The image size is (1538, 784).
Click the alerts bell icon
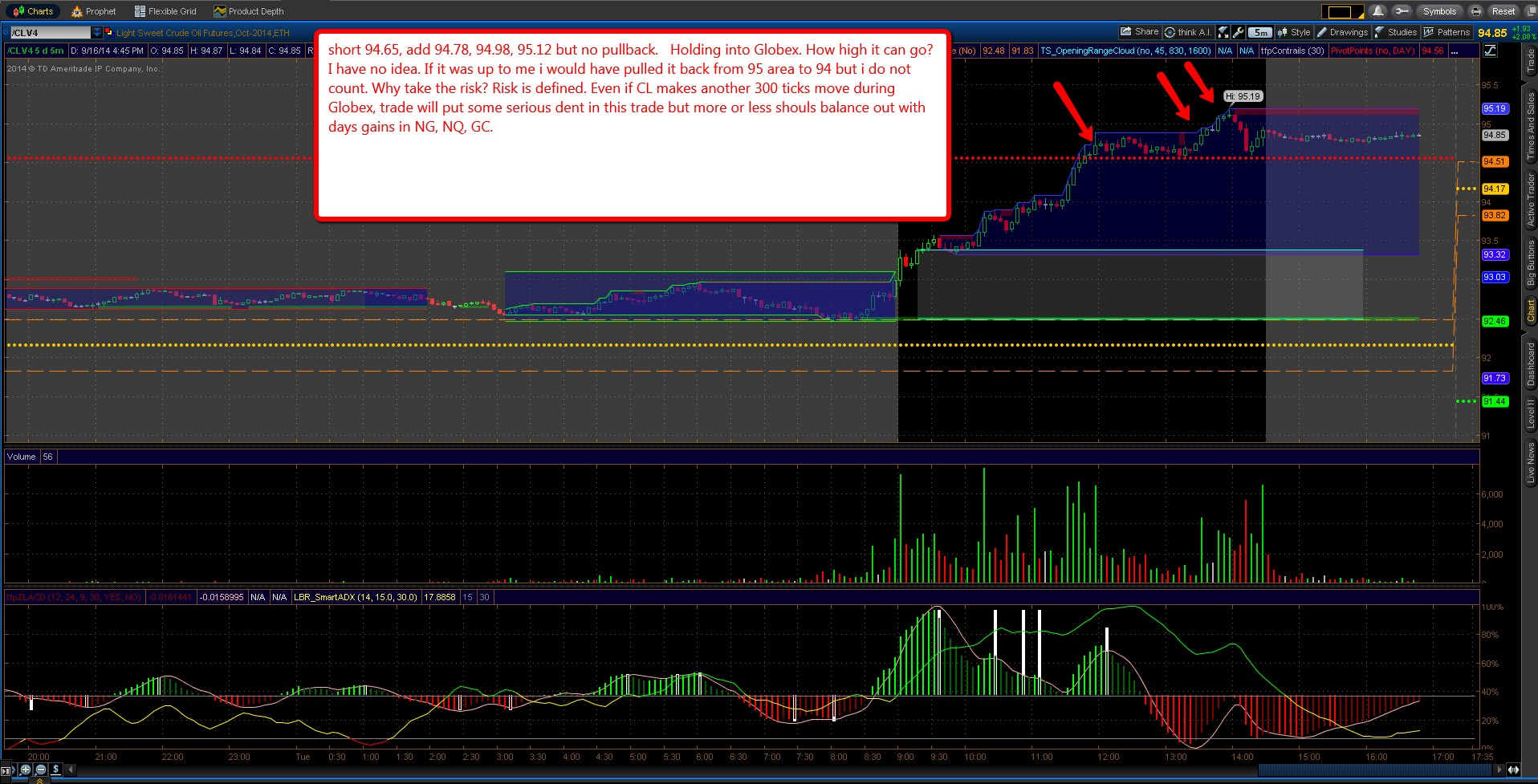click(1378, 11)
